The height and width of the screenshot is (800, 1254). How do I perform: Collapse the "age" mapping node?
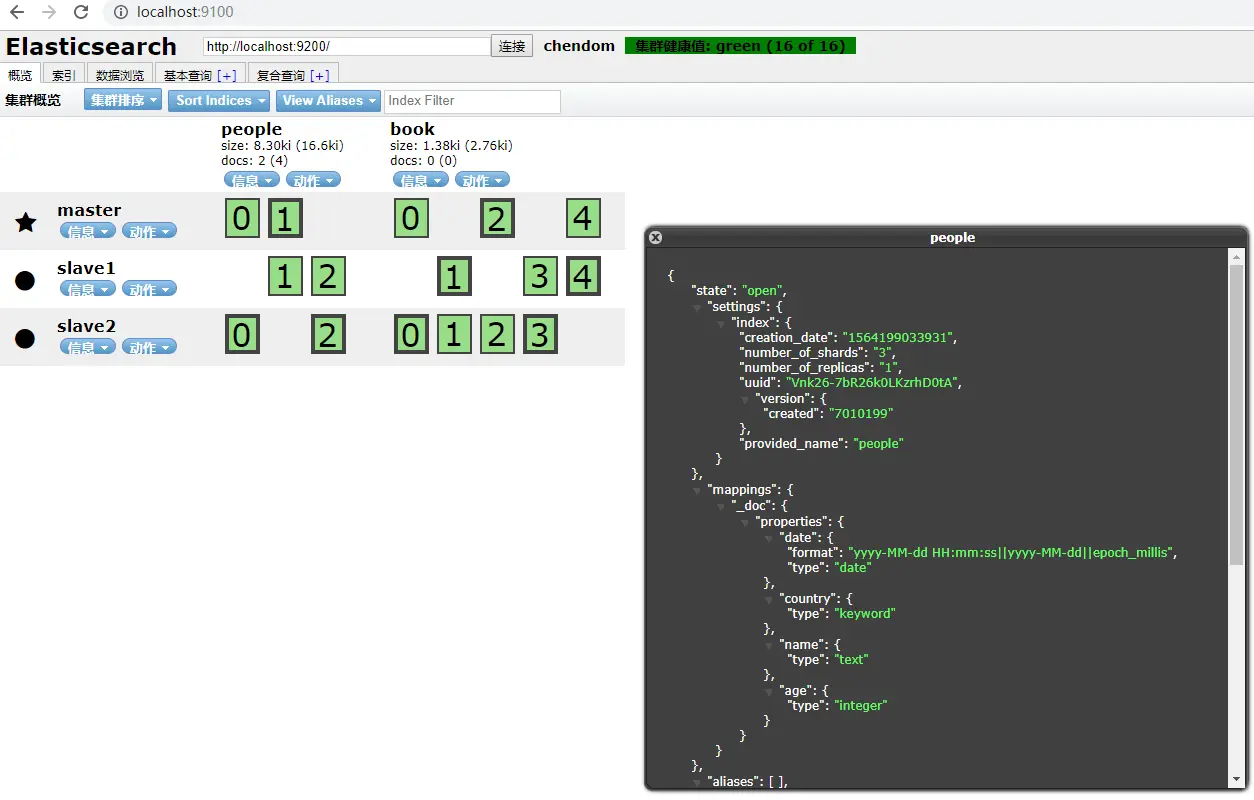[x=769, y=691]
